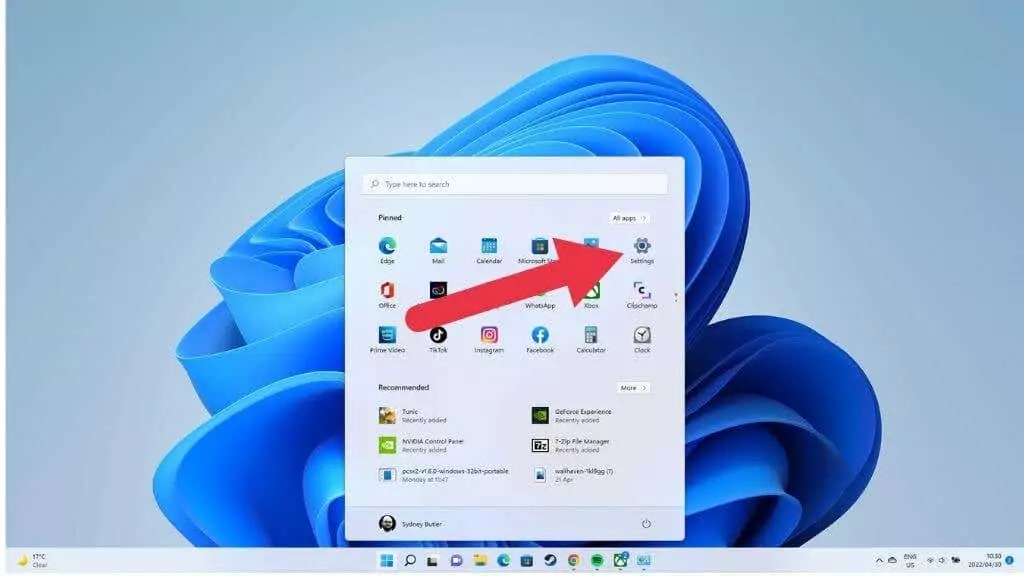The width and height of the screenshot is (1024, 576).
Task: Launch Facebook from pinned apps
Action: [540, 340]
